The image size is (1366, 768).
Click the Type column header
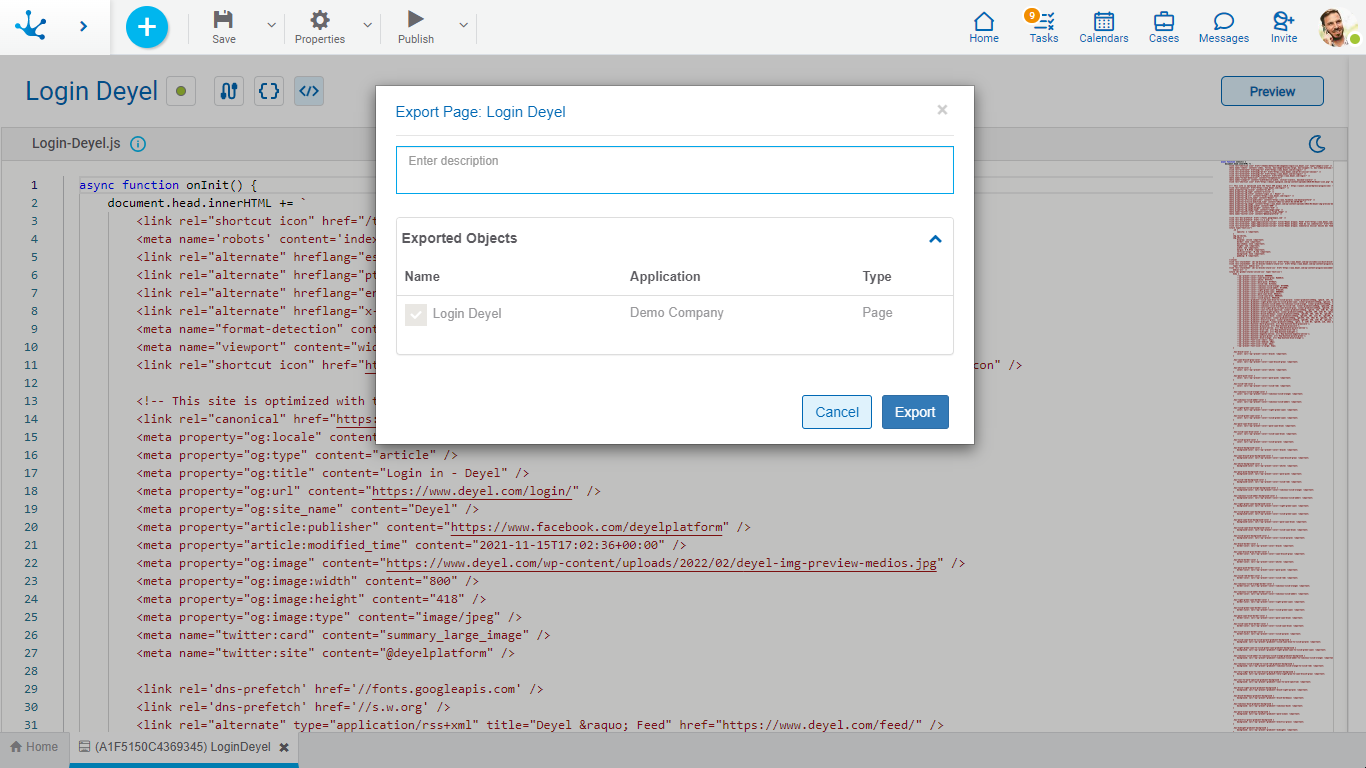coord(877,277)
